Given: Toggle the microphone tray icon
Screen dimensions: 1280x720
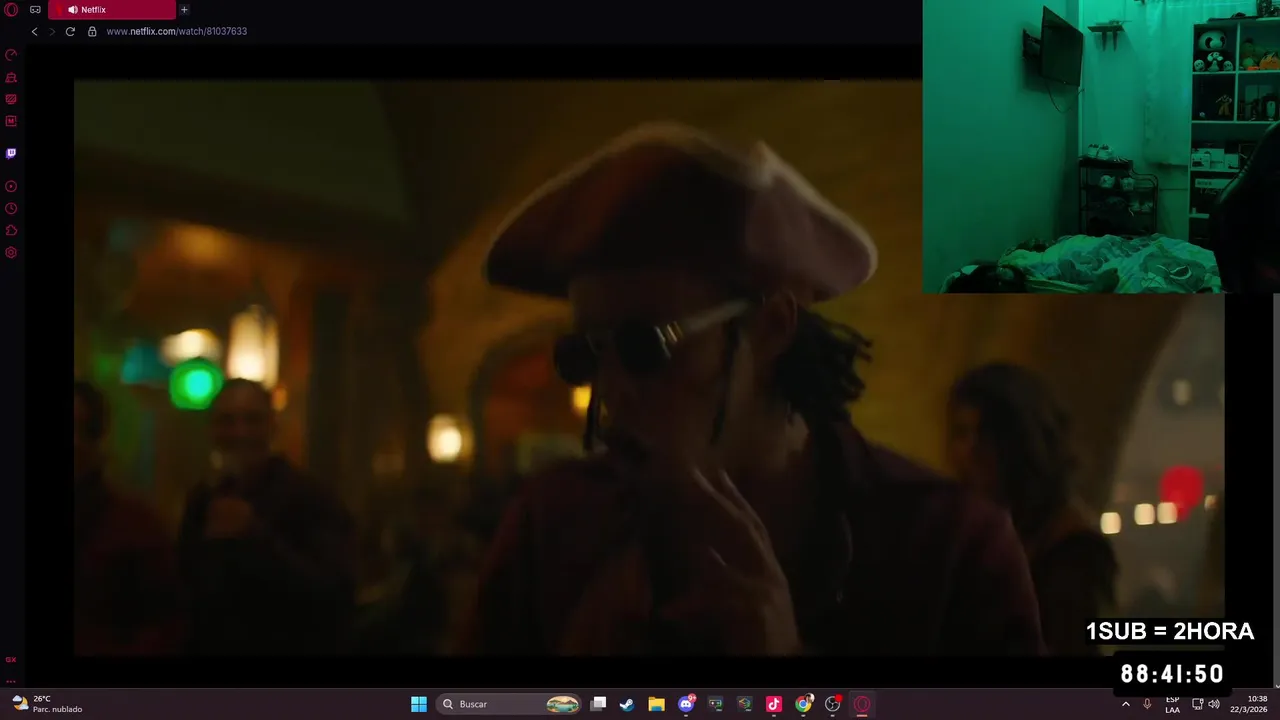Looking at the screenshot, I should 1147,704.
